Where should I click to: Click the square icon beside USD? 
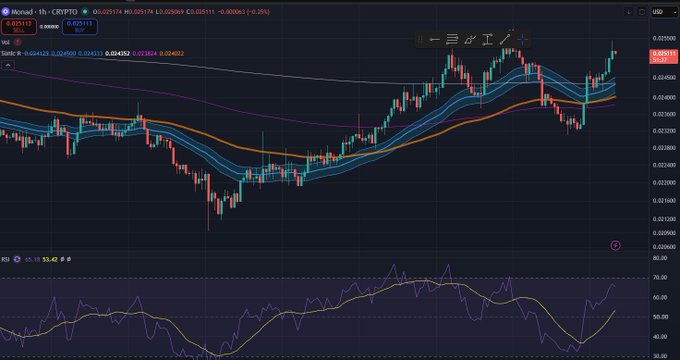point(642,12)
